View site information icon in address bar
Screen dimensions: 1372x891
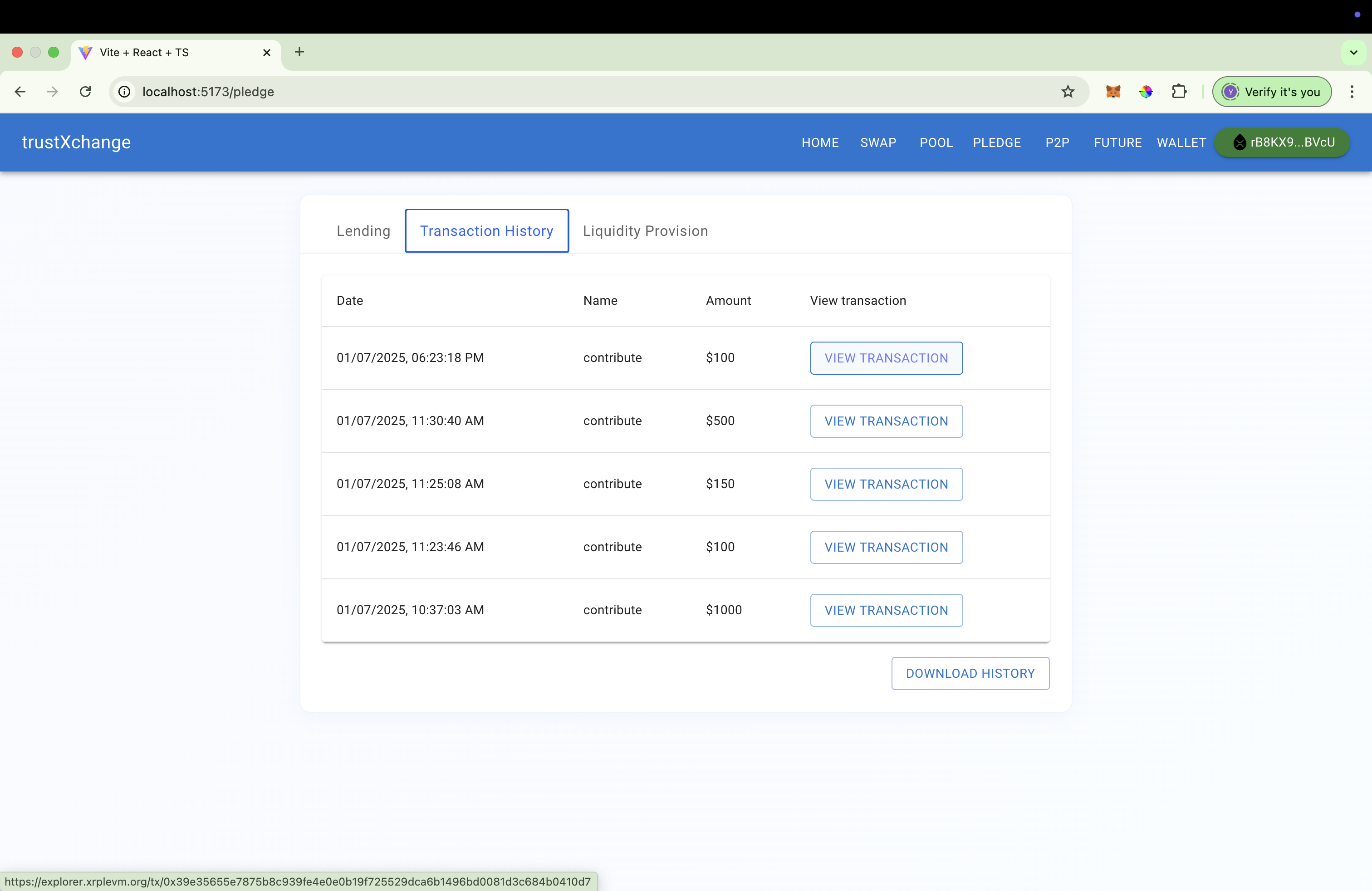coord(124,92)
